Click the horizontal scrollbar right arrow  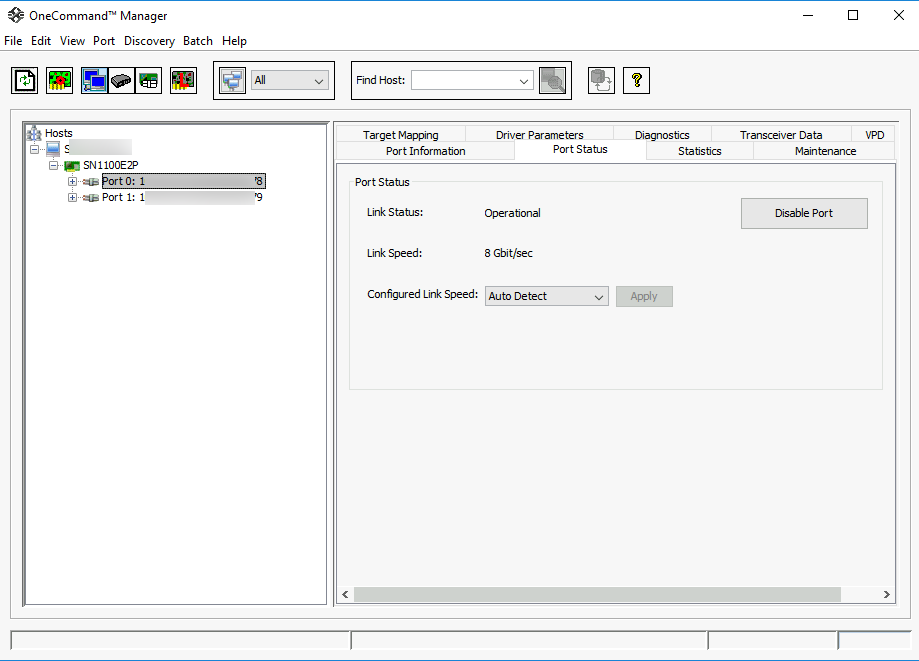pos(887,595)
